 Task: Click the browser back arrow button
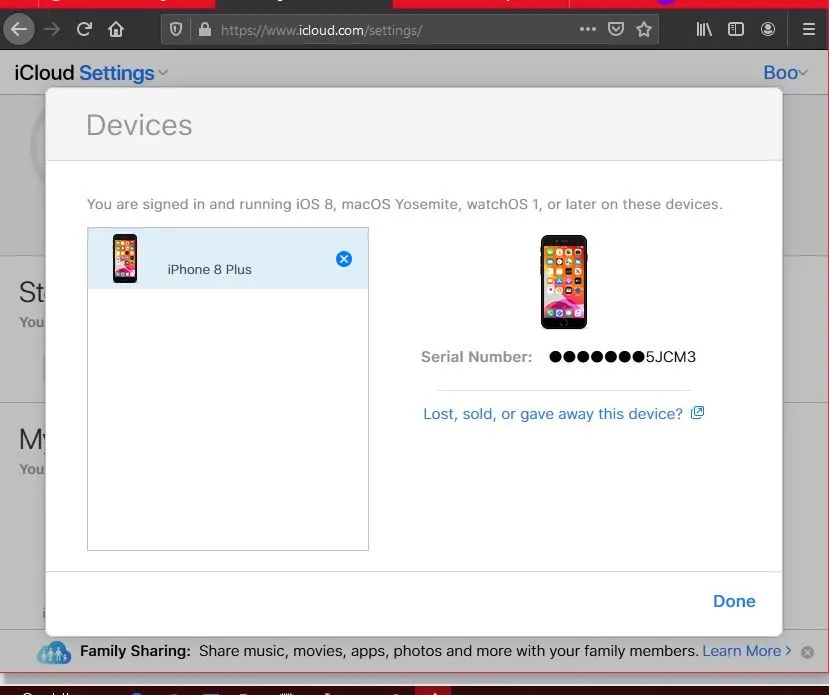click(x=19, y=29)
